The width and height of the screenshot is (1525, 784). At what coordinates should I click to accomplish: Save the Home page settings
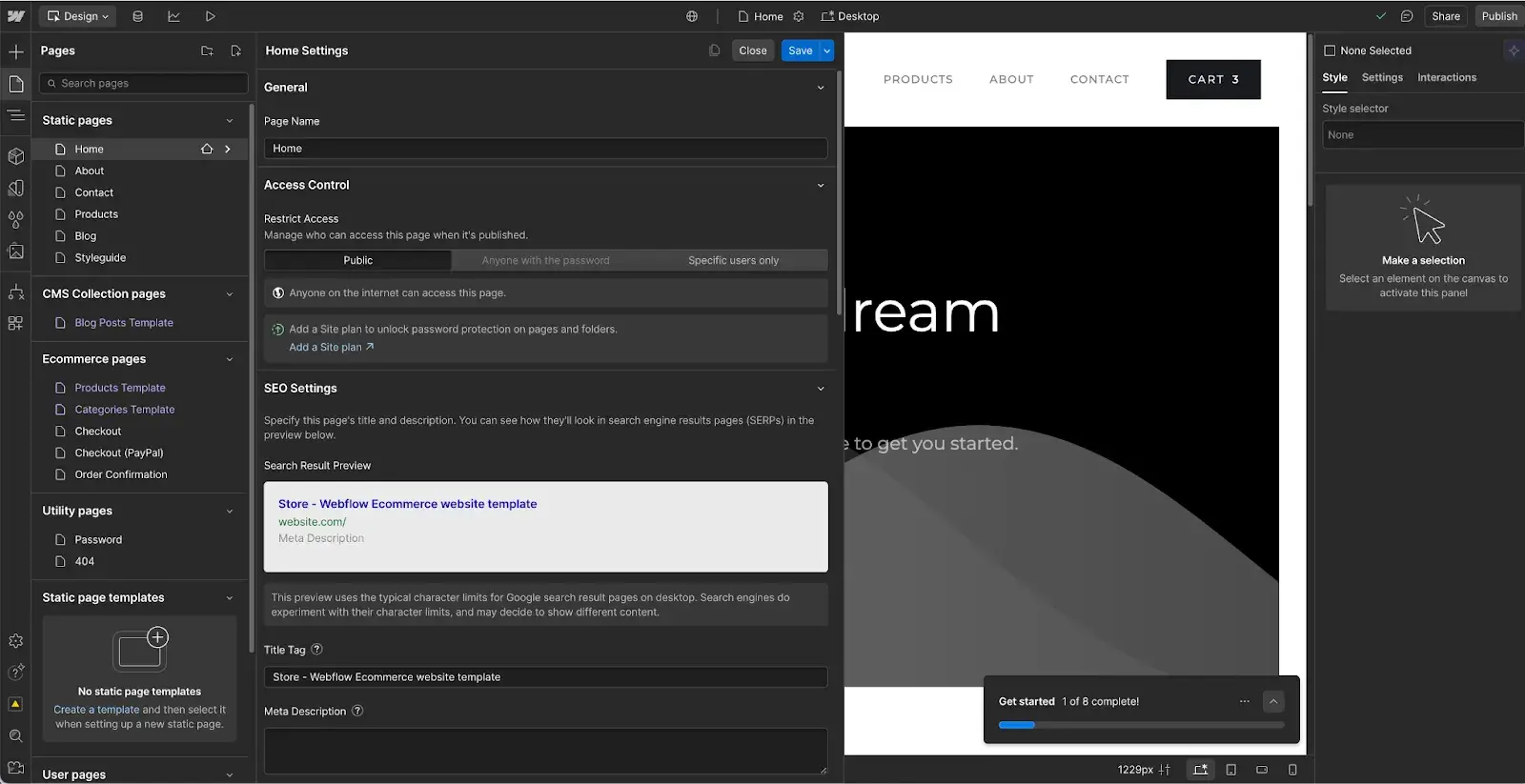(x=801, y=50)
